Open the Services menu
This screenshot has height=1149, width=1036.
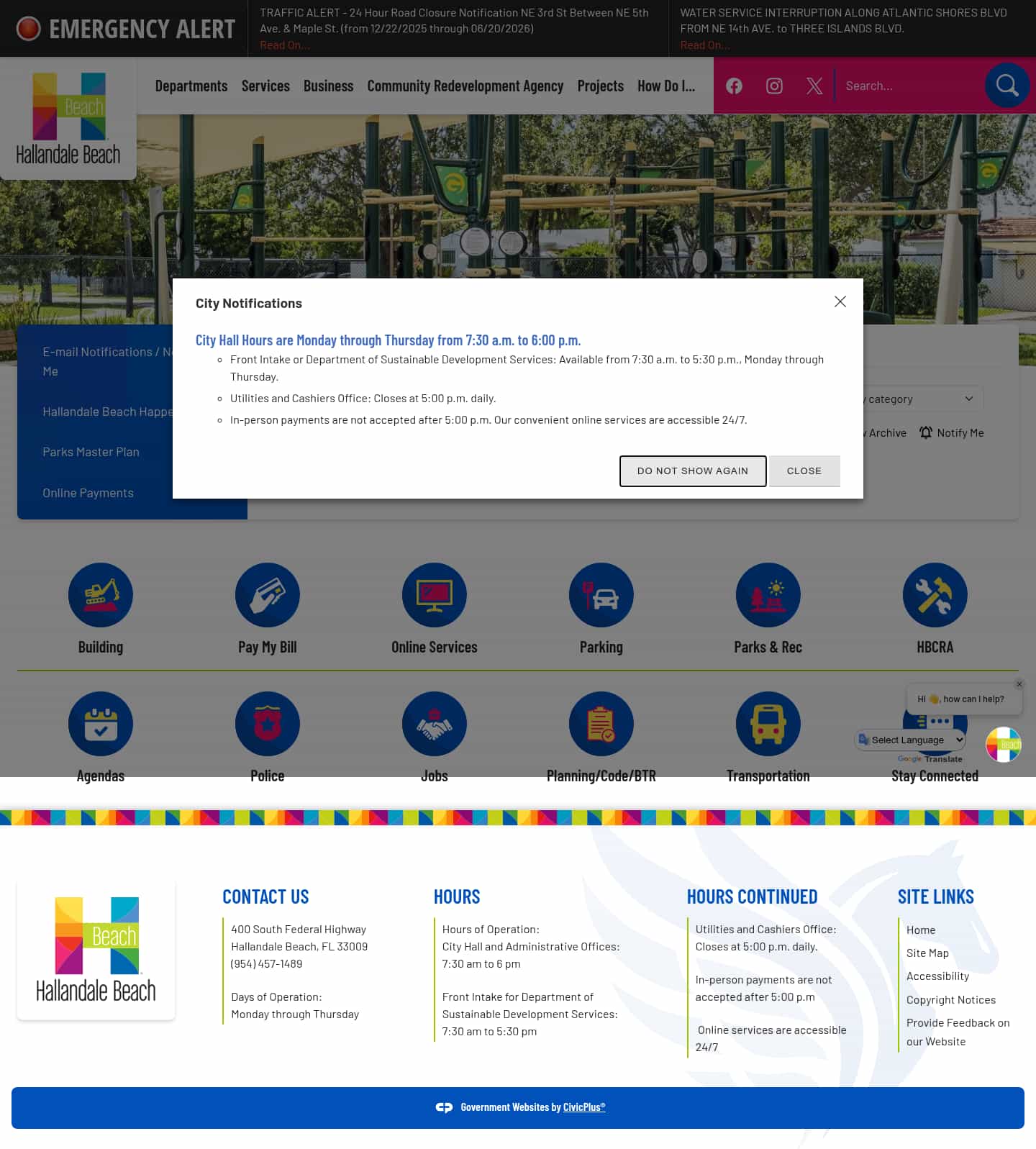(x=265, y=86)
